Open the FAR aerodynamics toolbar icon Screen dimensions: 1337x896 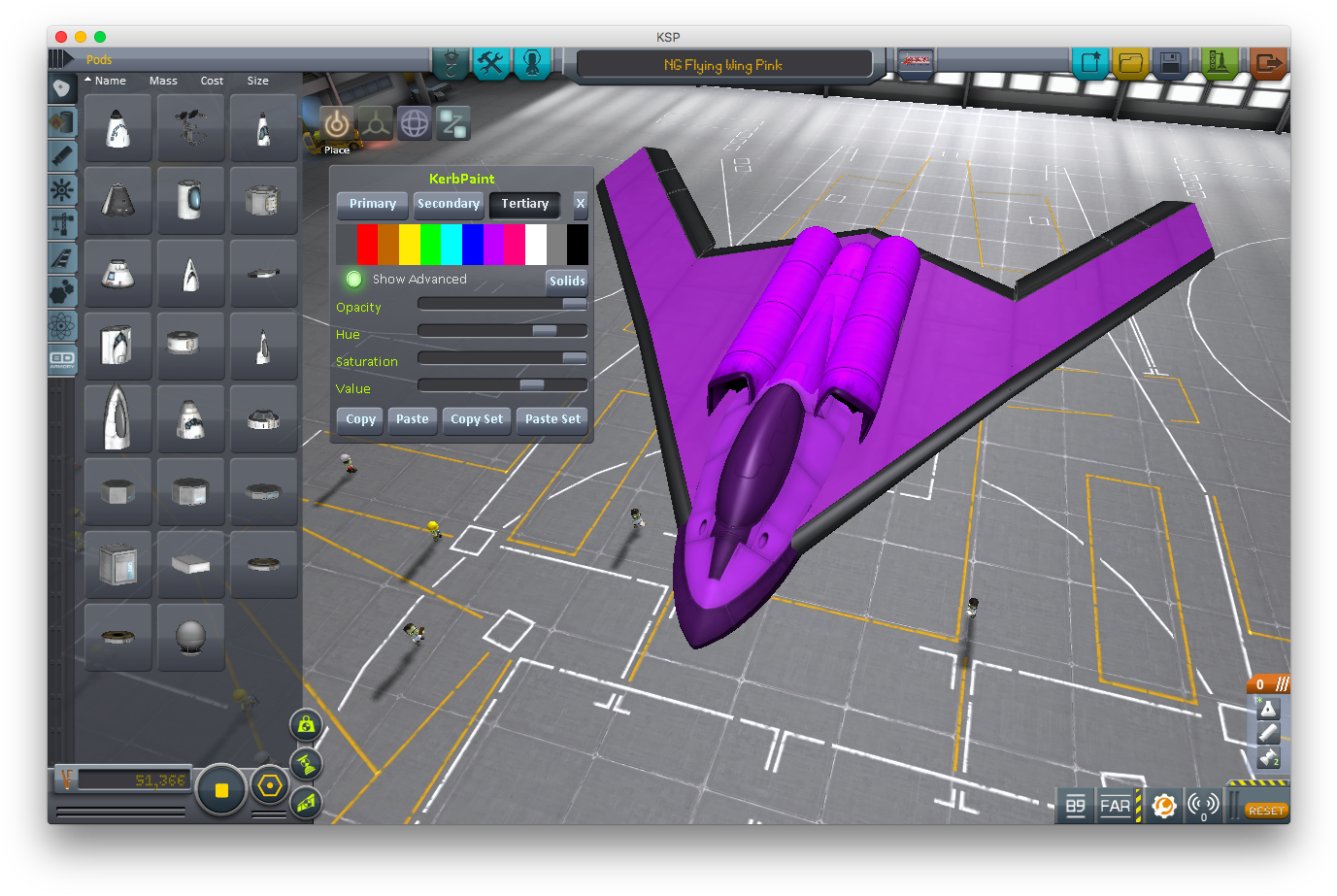(1115, 806)
